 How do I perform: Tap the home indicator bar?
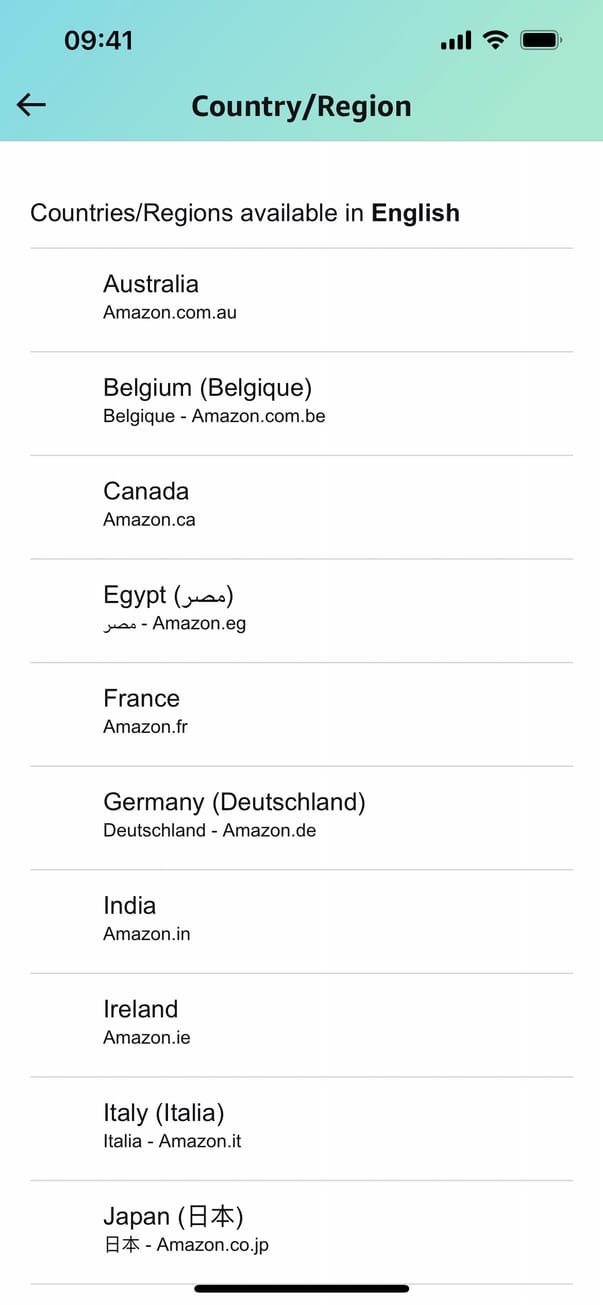point(301,1289)
